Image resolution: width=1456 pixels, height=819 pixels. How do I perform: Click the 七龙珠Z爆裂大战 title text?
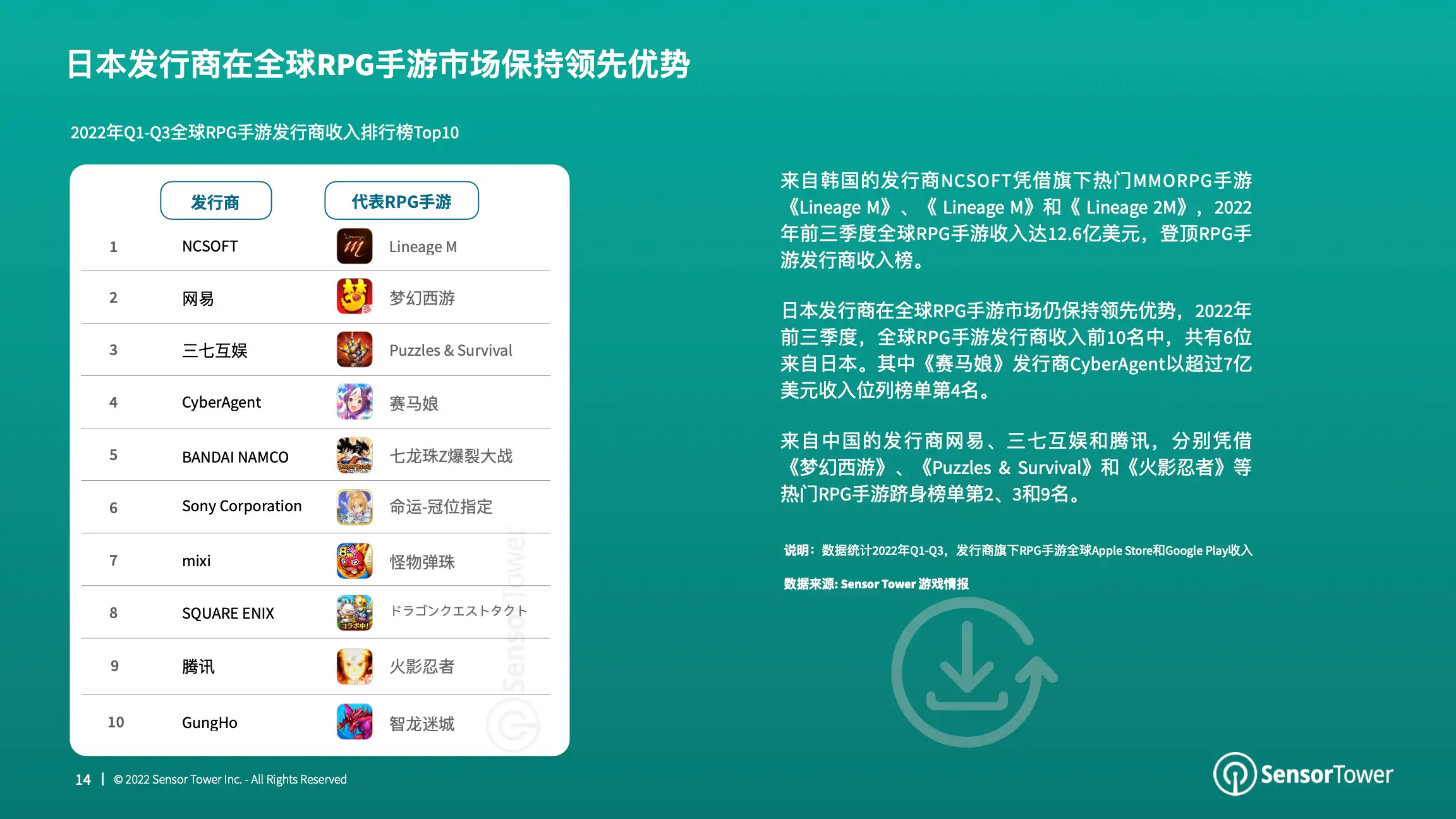pos(451,456)
